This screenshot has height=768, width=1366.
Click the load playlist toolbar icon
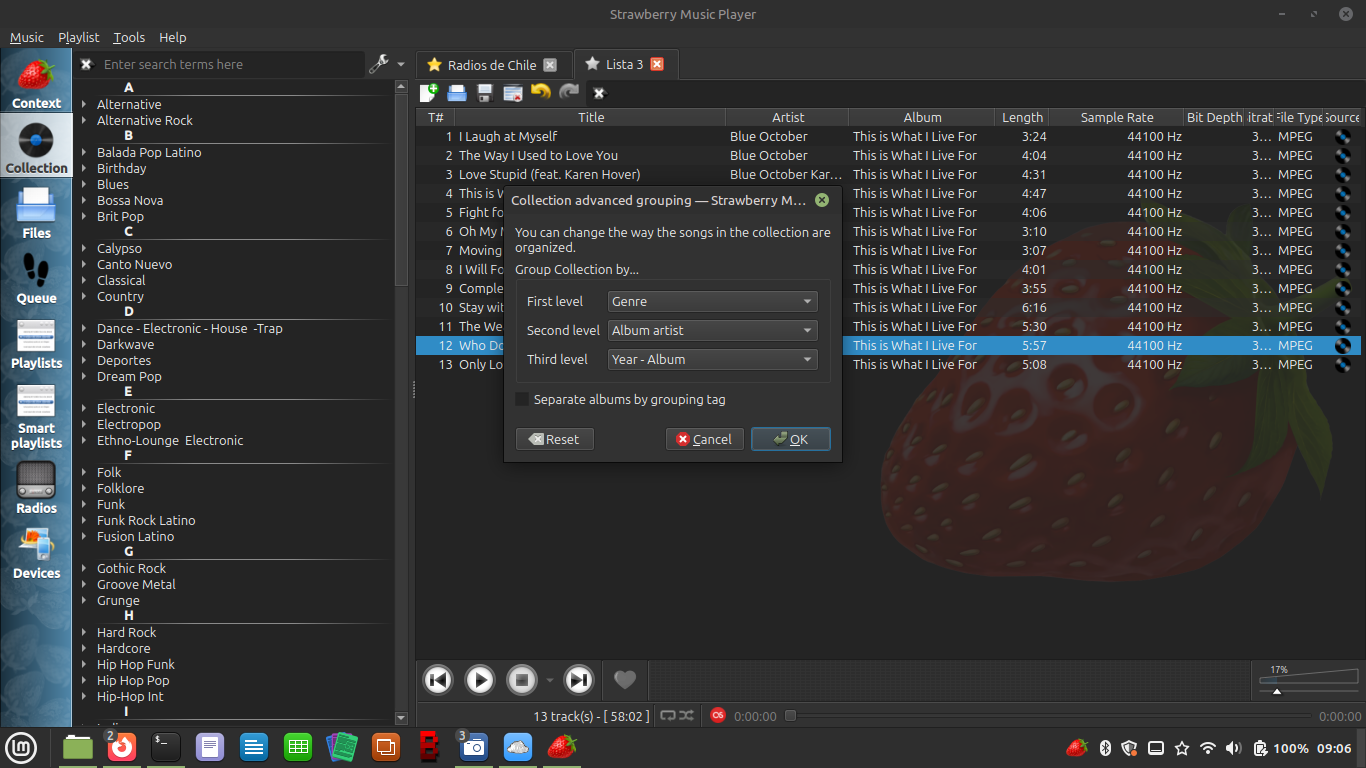pos(457,93)
